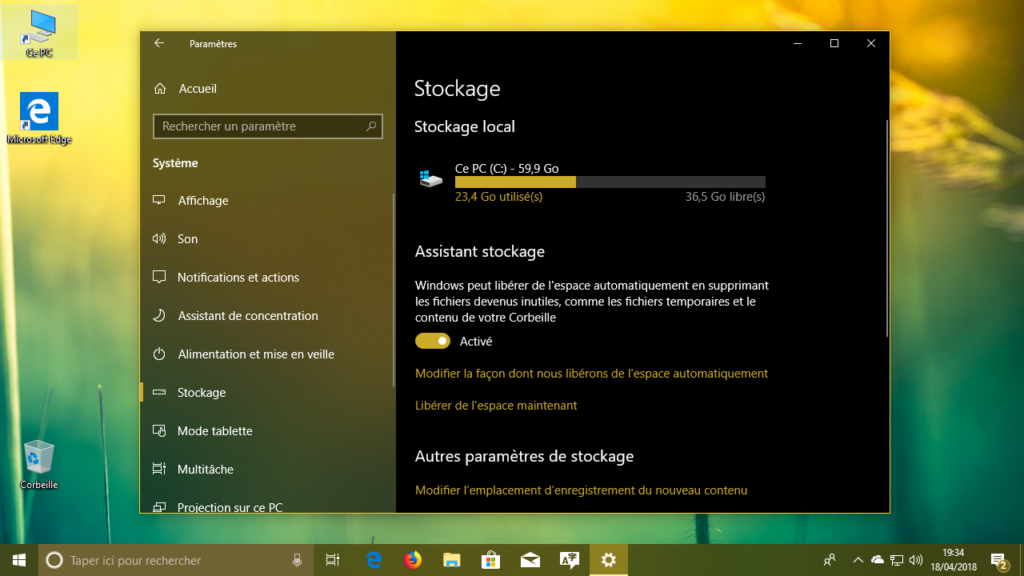
Task: Open network tray icon
Action: 897,560
